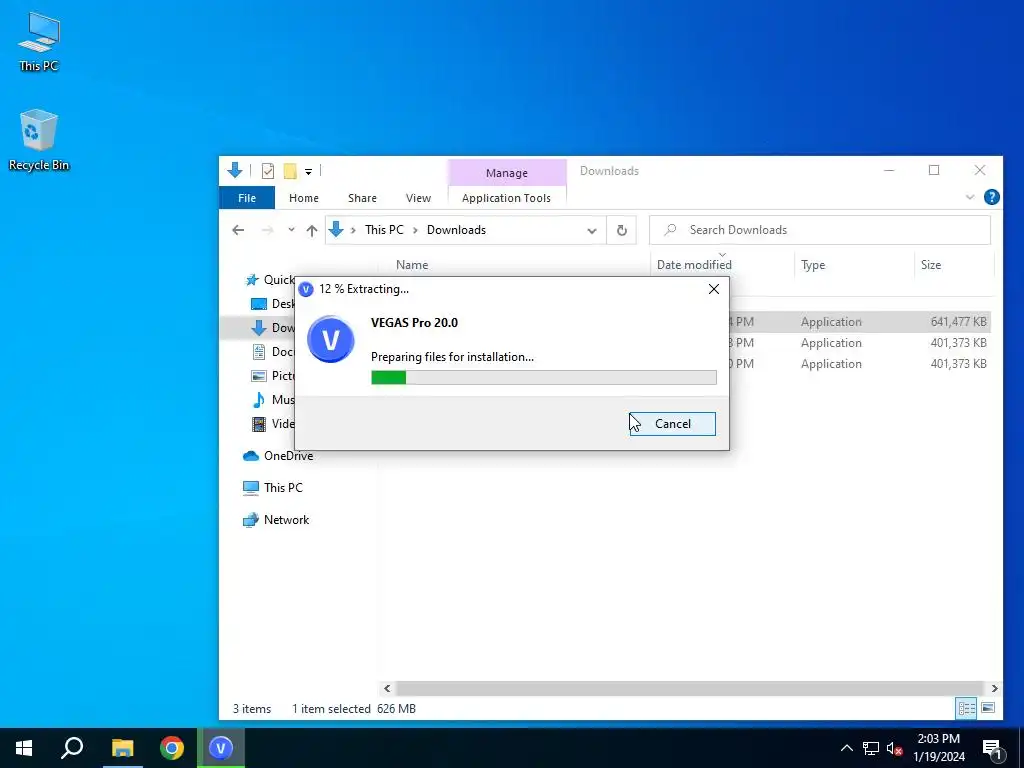
Task: Open Explorer help question mark icon
Action: (991, 197)
